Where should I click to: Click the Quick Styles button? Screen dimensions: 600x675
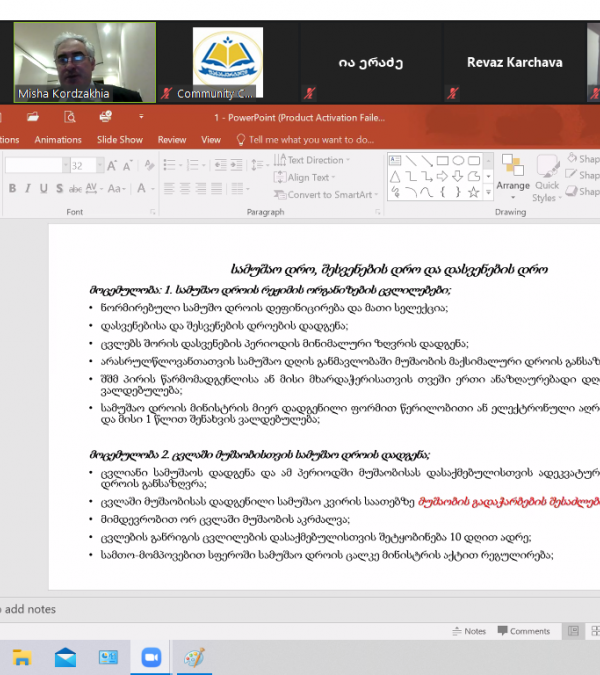pyautogui.click(x=547, y=178)
